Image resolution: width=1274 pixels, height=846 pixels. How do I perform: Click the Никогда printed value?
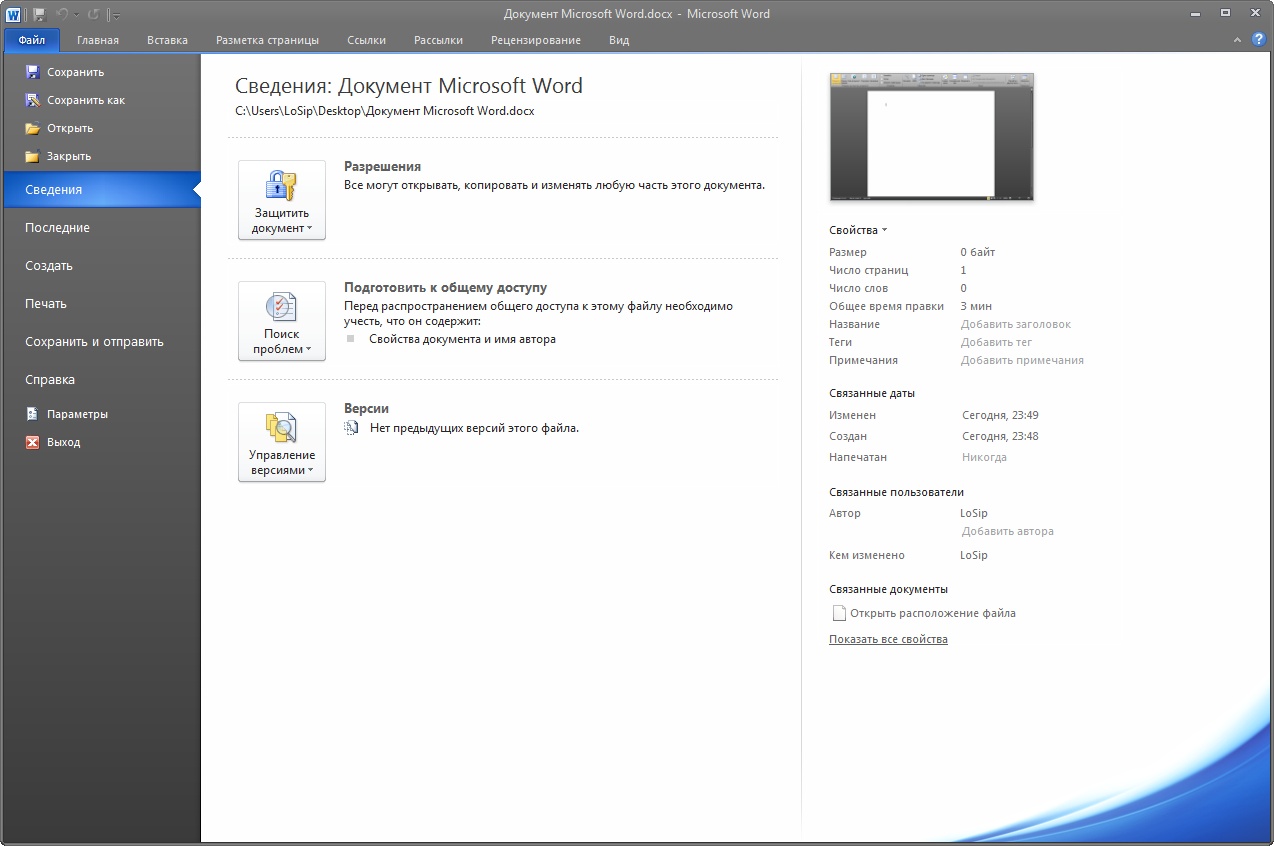[984, 457]
